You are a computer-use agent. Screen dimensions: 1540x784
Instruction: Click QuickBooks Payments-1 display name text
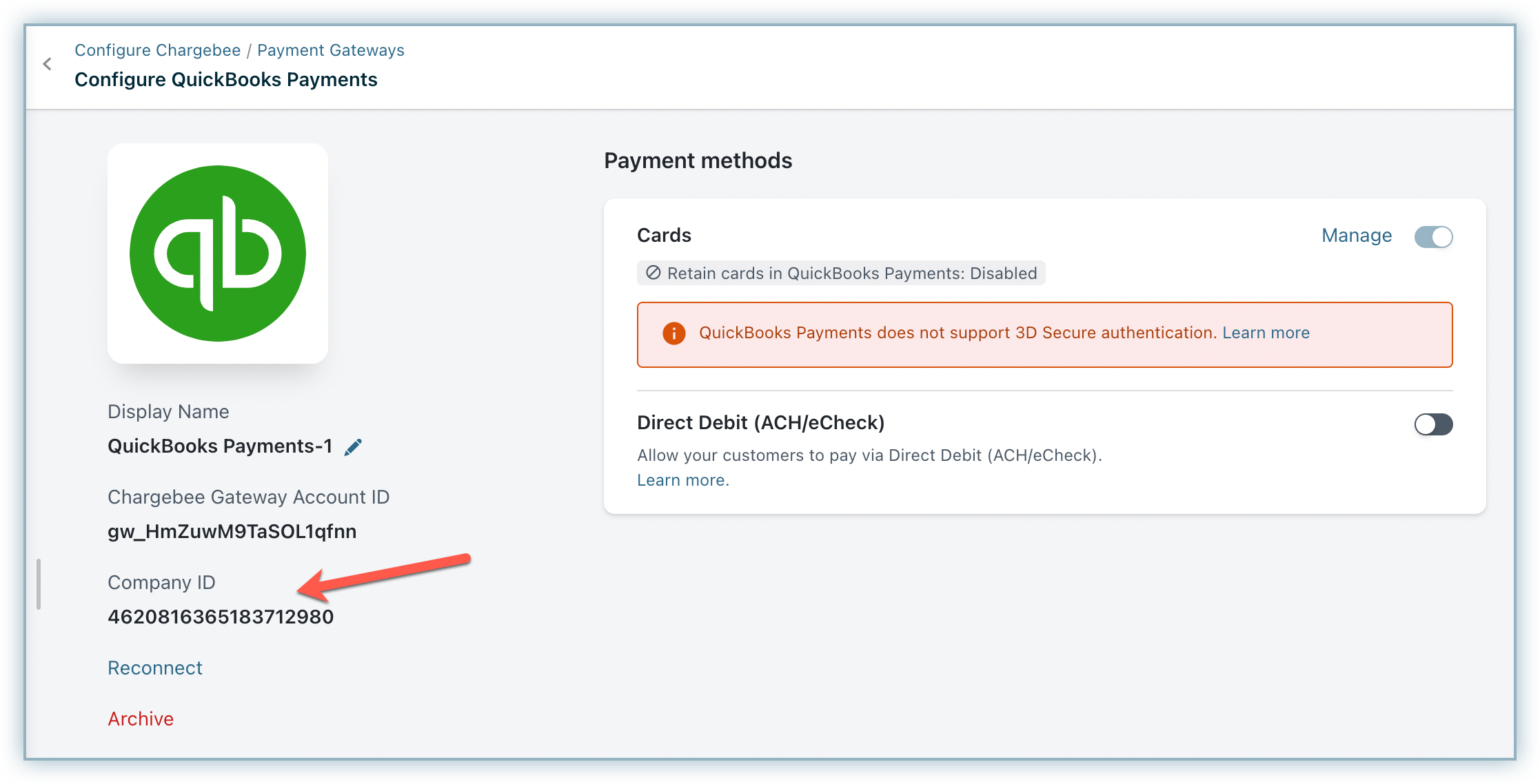[x=220, y=446]
